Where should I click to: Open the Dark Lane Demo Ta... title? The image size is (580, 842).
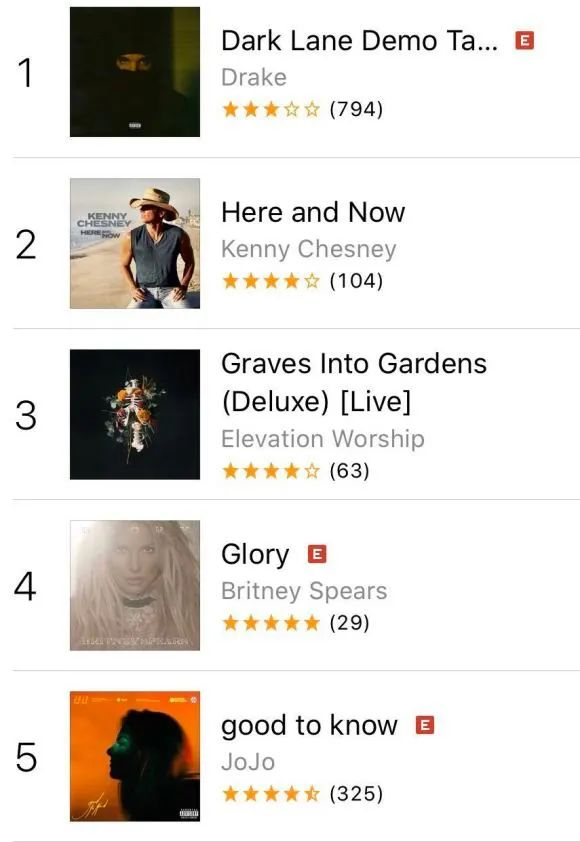pos(359,41)
